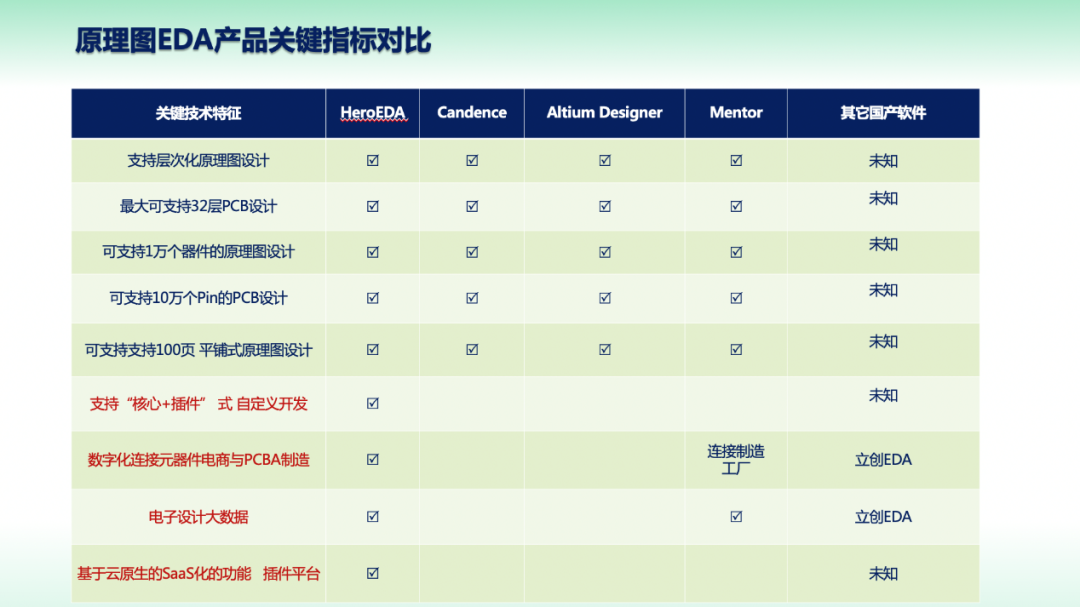Screen dimensions: 1080x607
Task: Select the red row label 支持"核心+插件"式 自定义开发
Action: tap(198, 404)
